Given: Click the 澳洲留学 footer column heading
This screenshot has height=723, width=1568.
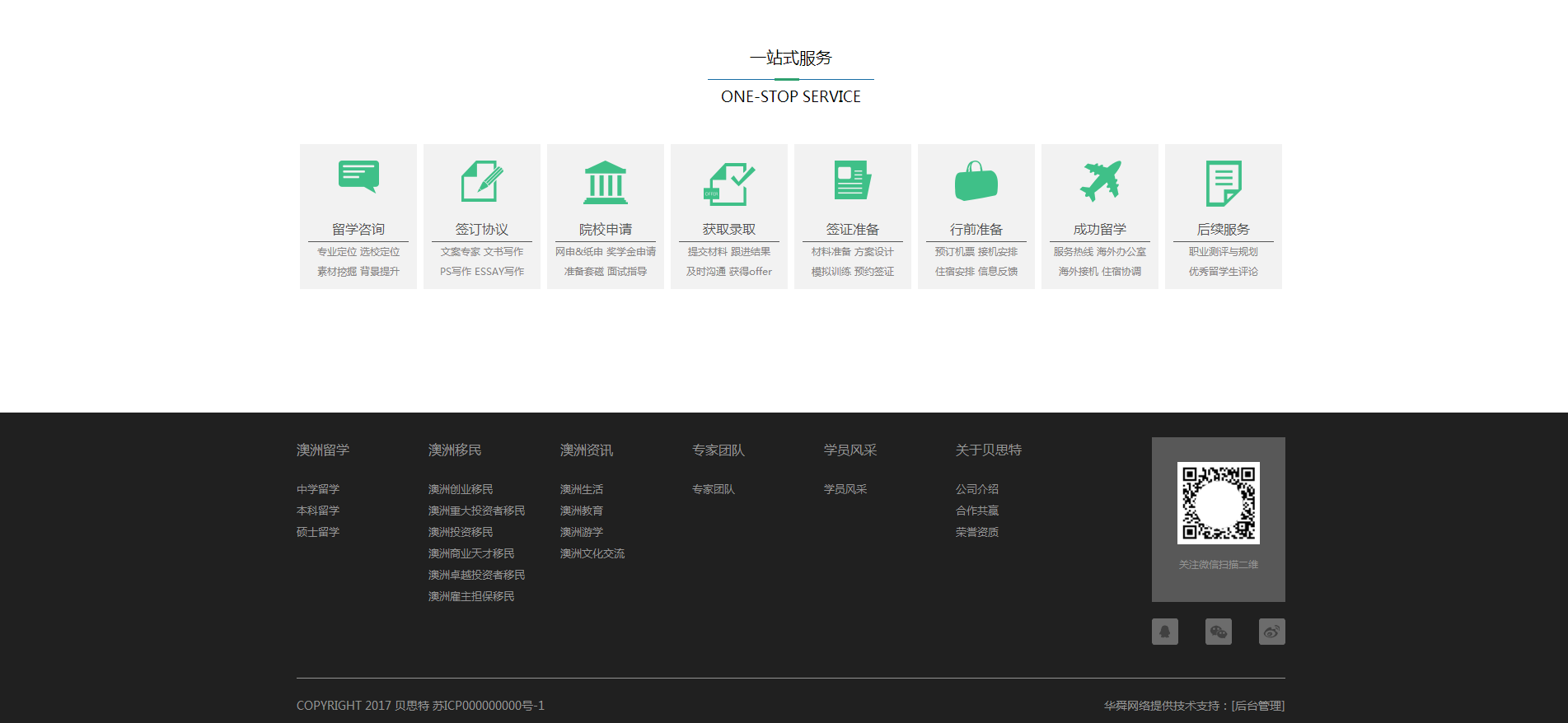Looking at the screenshot, I should [323, 450].
